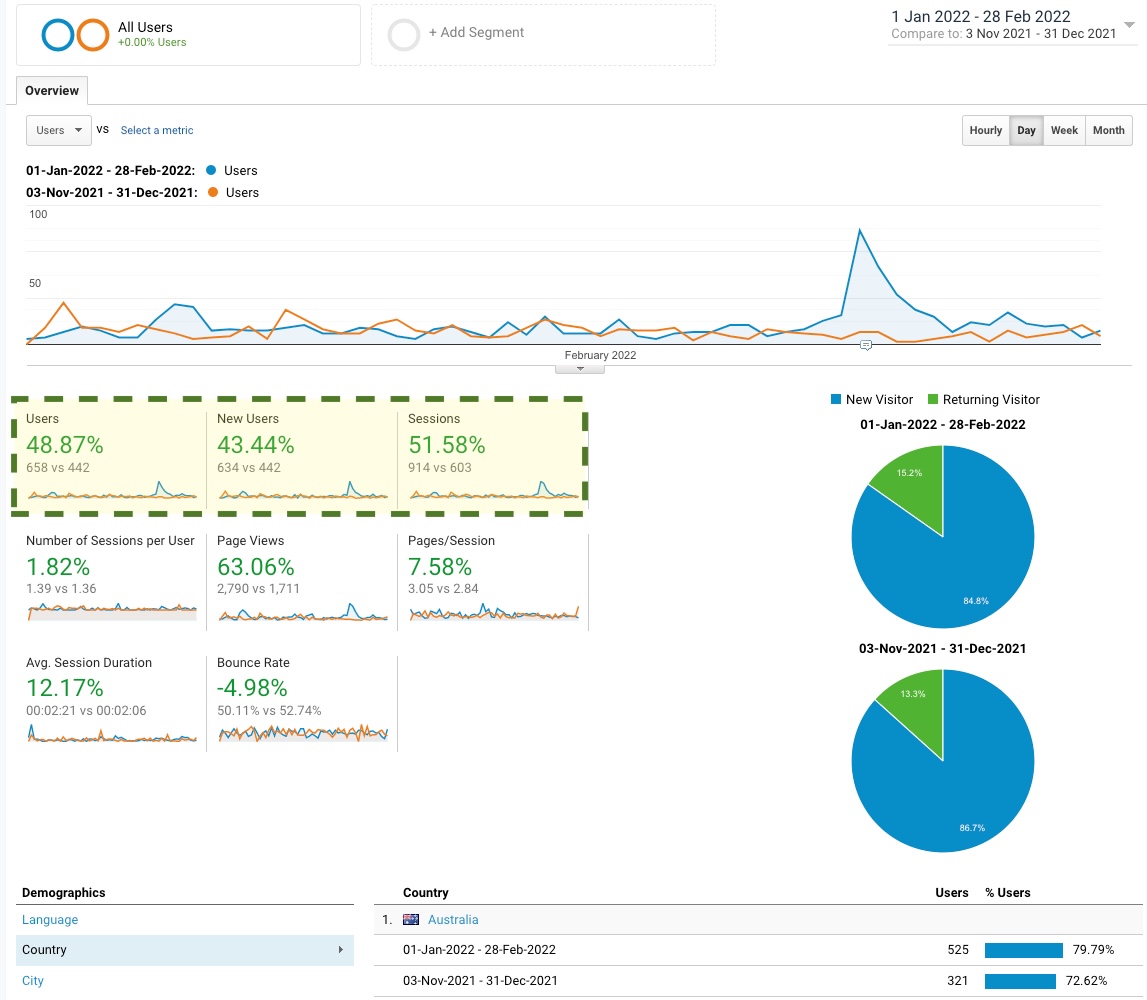Viewport: 1147px width, 1000px height.
Task: Click the Returning Visitor green legend square
Action: (x=933, y=399)
